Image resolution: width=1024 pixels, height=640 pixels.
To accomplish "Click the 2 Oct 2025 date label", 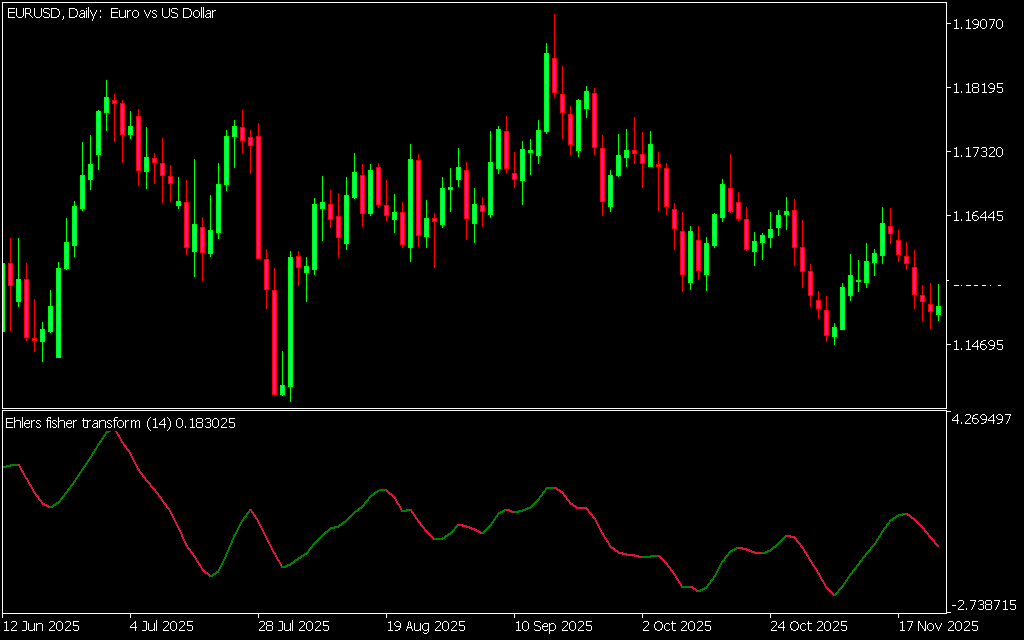I will click(676, 627).
